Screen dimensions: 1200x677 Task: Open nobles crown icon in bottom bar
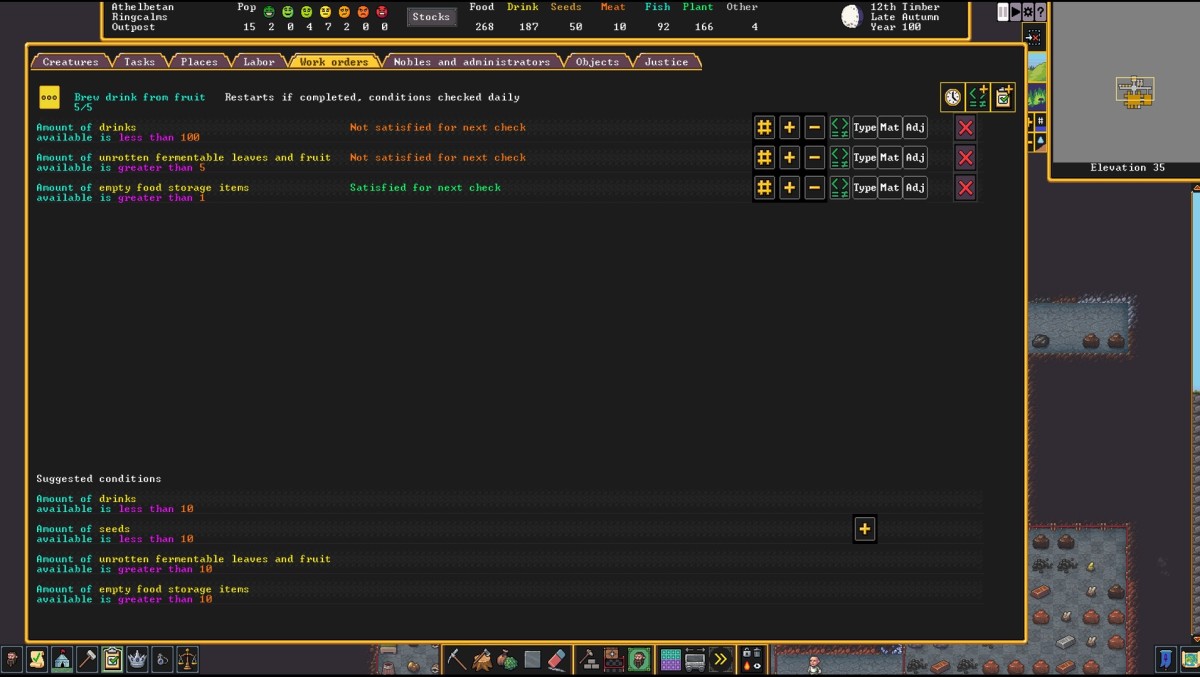click(137, 659)
